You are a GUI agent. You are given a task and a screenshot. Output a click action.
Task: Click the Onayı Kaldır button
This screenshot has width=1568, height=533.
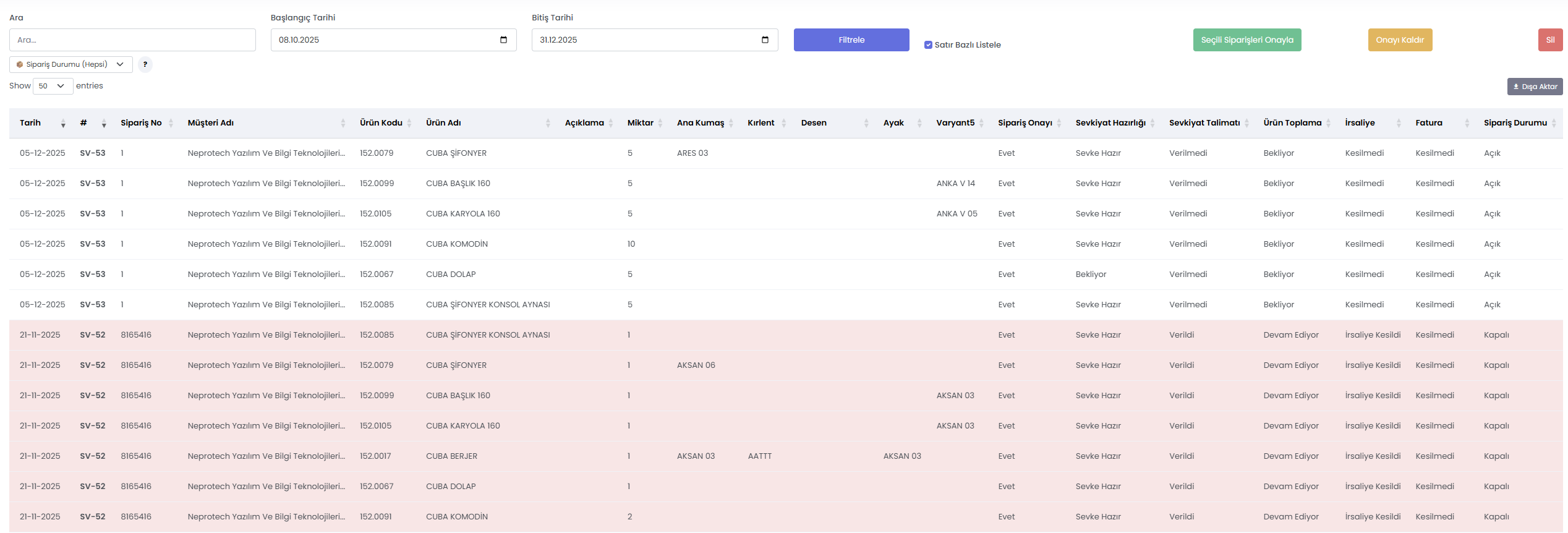1400,40
